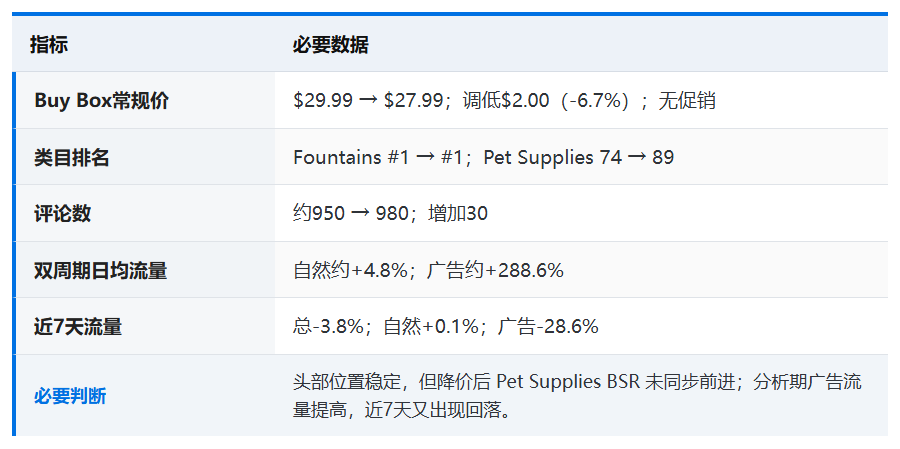The image size is (900, 449).
Task: Click the Pet Supplies 74 → 89 text
Action: coord(579,157)
